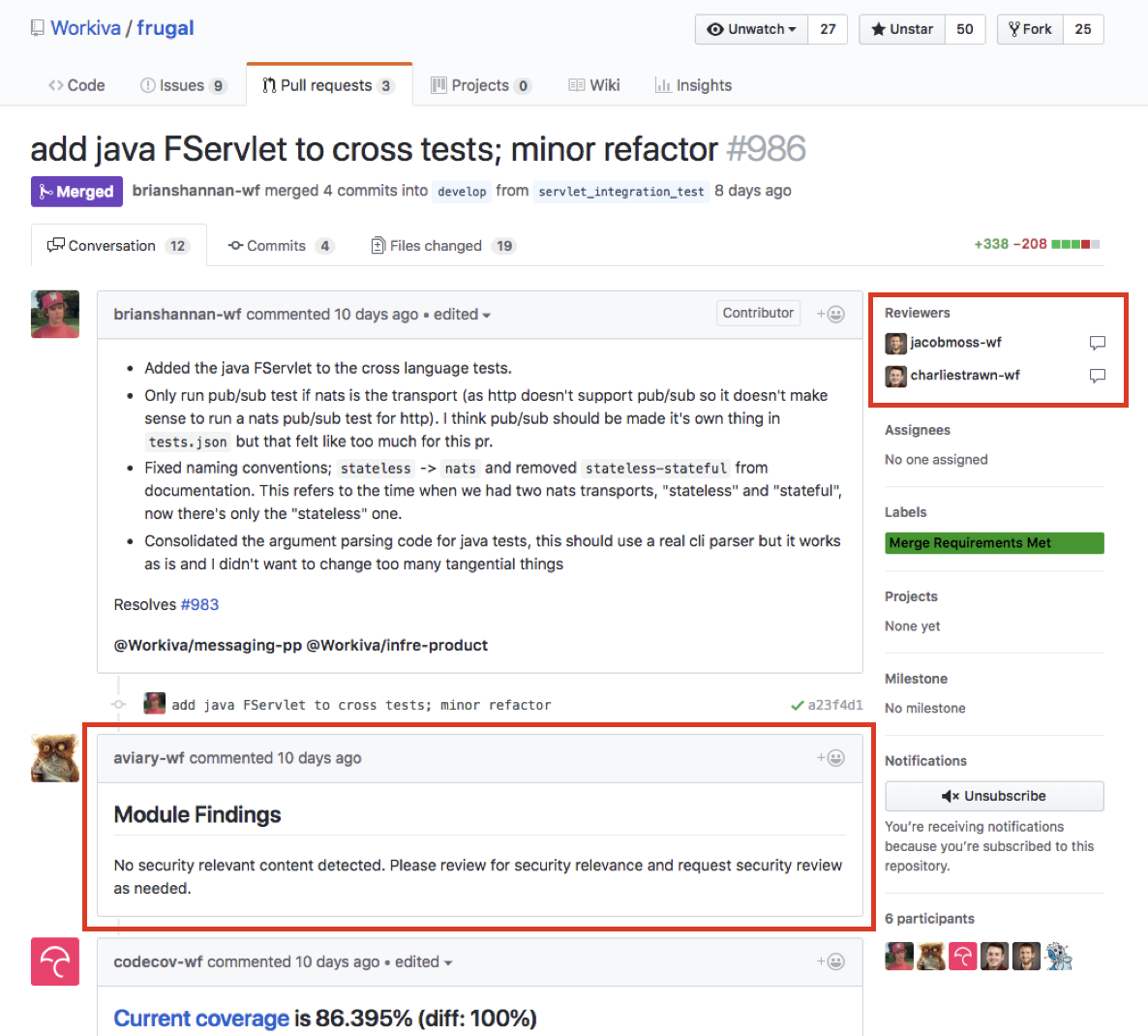This screenshot has height=1036, width=1148.
Task: Open the Wiki tab
Action: [594, 85]
